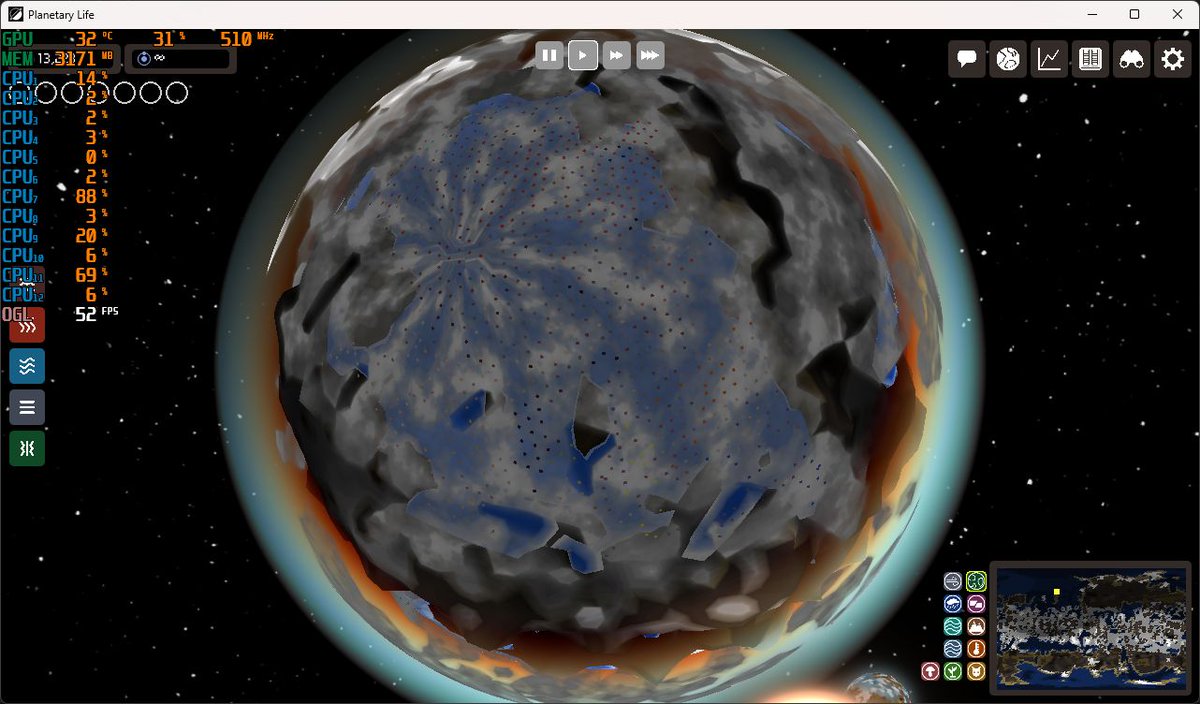This screenshot has height=704, width=1200.
Task: Toggle the animal face fauna overlay
Action: pyautogui.click(x=977, y=672)
